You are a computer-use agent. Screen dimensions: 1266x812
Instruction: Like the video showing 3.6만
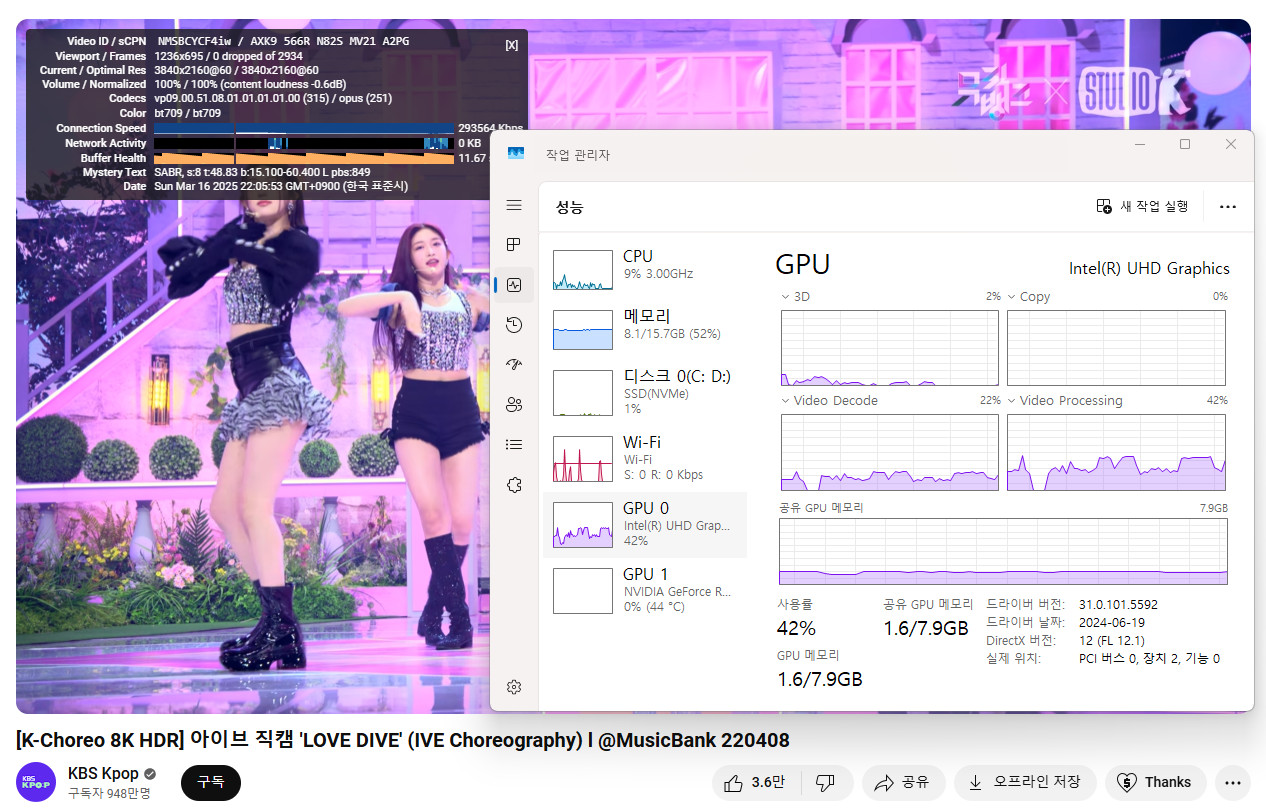point(755,782)
